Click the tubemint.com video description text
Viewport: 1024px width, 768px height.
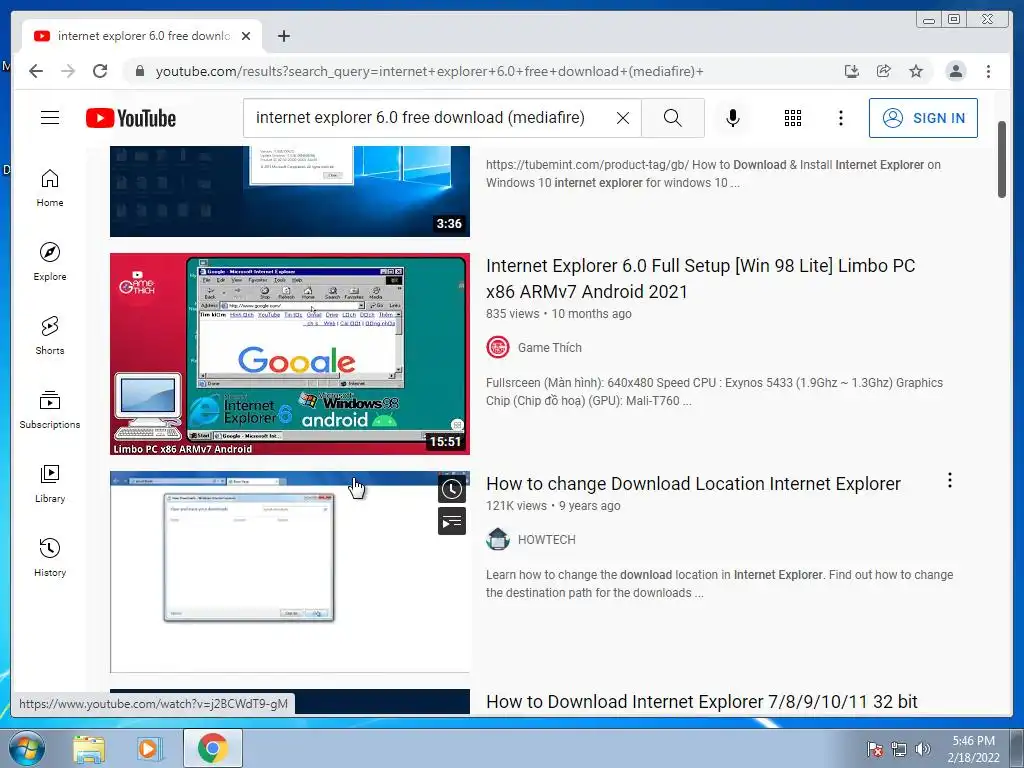click(x=713, y=174)
